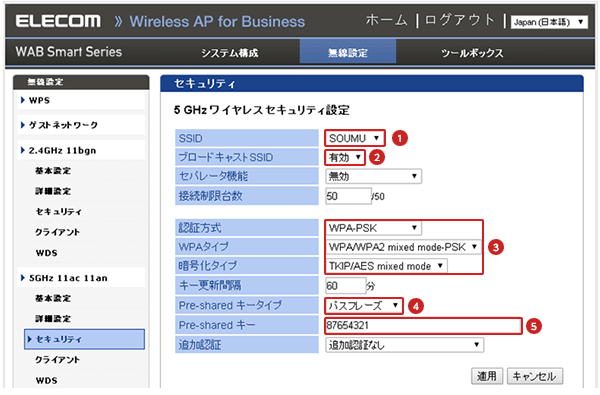Click the 'WAB Smart Series' text
The height and width of the screenshot is (395, 600).
[69, 52]
